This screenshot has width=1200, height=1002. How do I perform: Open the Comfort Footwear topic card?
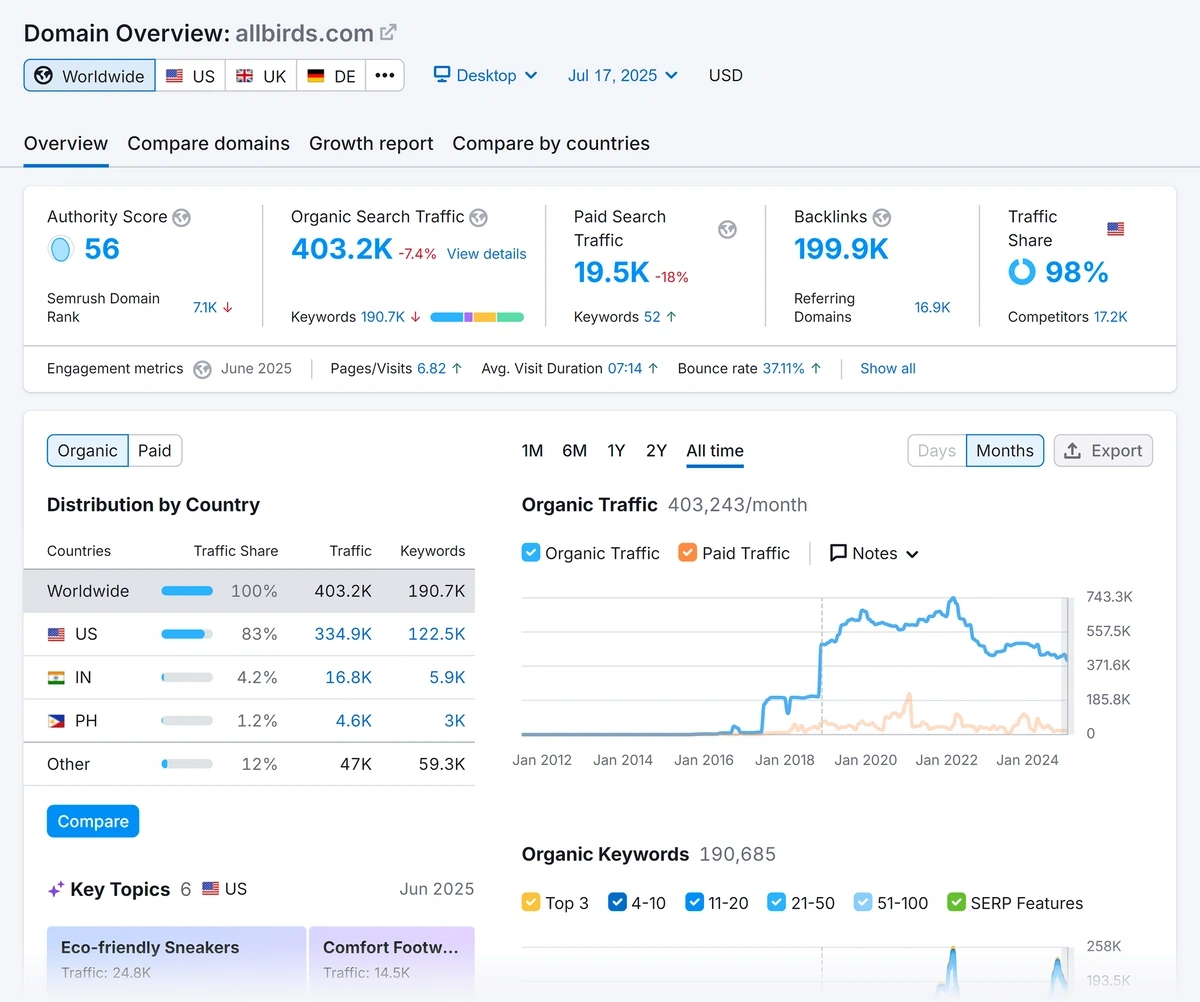click(392, 960)
